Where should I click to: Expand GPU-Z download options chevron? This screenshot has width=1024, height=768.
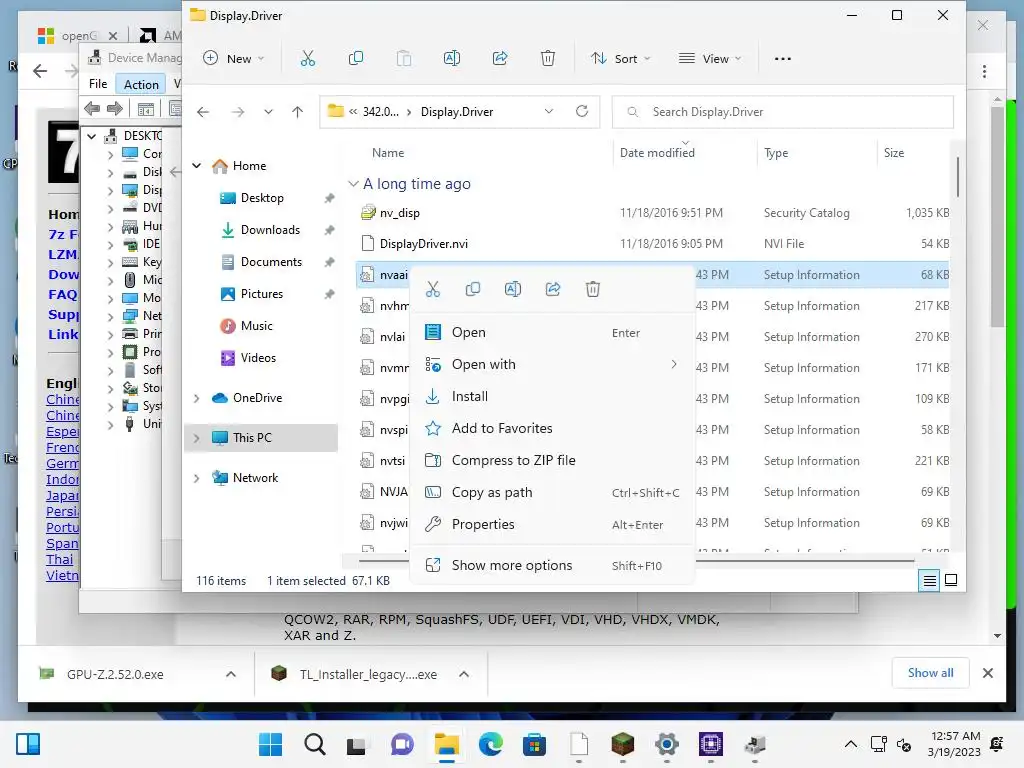pos(231,674)
